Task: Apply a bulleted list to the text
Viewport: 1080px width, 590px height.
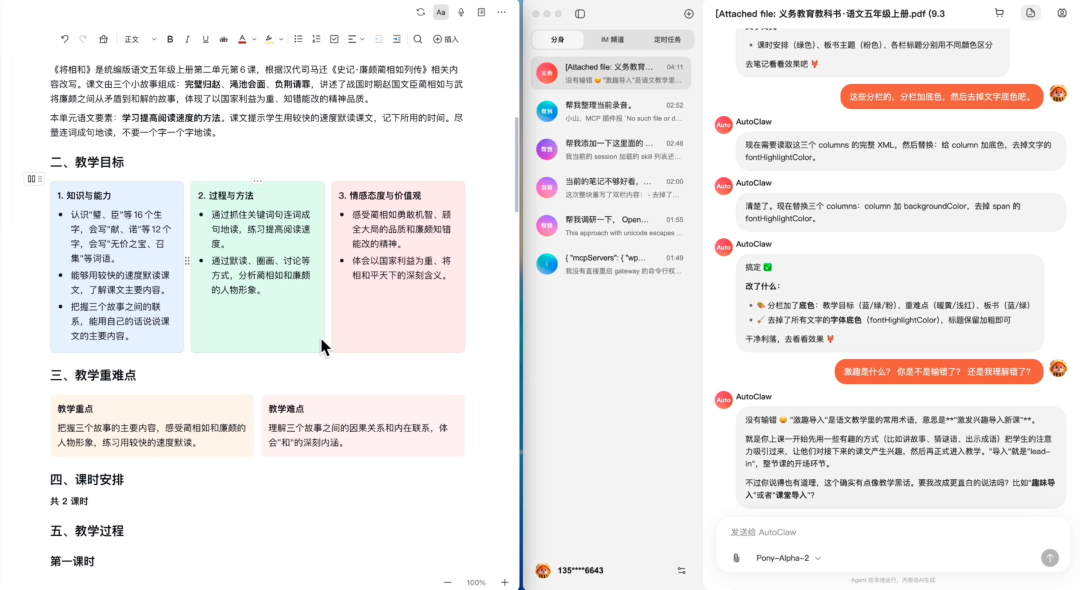Action: click(x=299, y=39)
